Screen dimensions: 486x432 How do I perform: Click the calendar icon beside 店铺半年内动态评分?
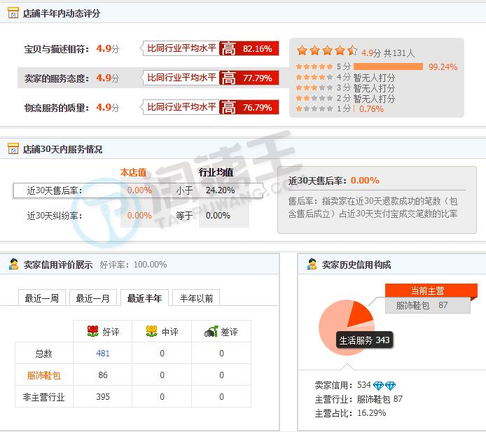pos(13,13)
